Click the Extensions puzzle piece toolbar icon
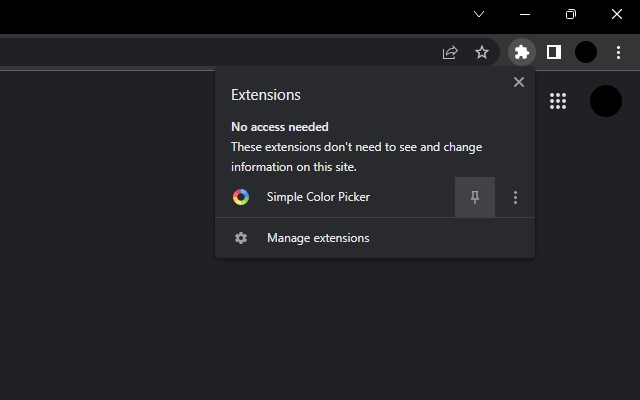 pos(522,52)
